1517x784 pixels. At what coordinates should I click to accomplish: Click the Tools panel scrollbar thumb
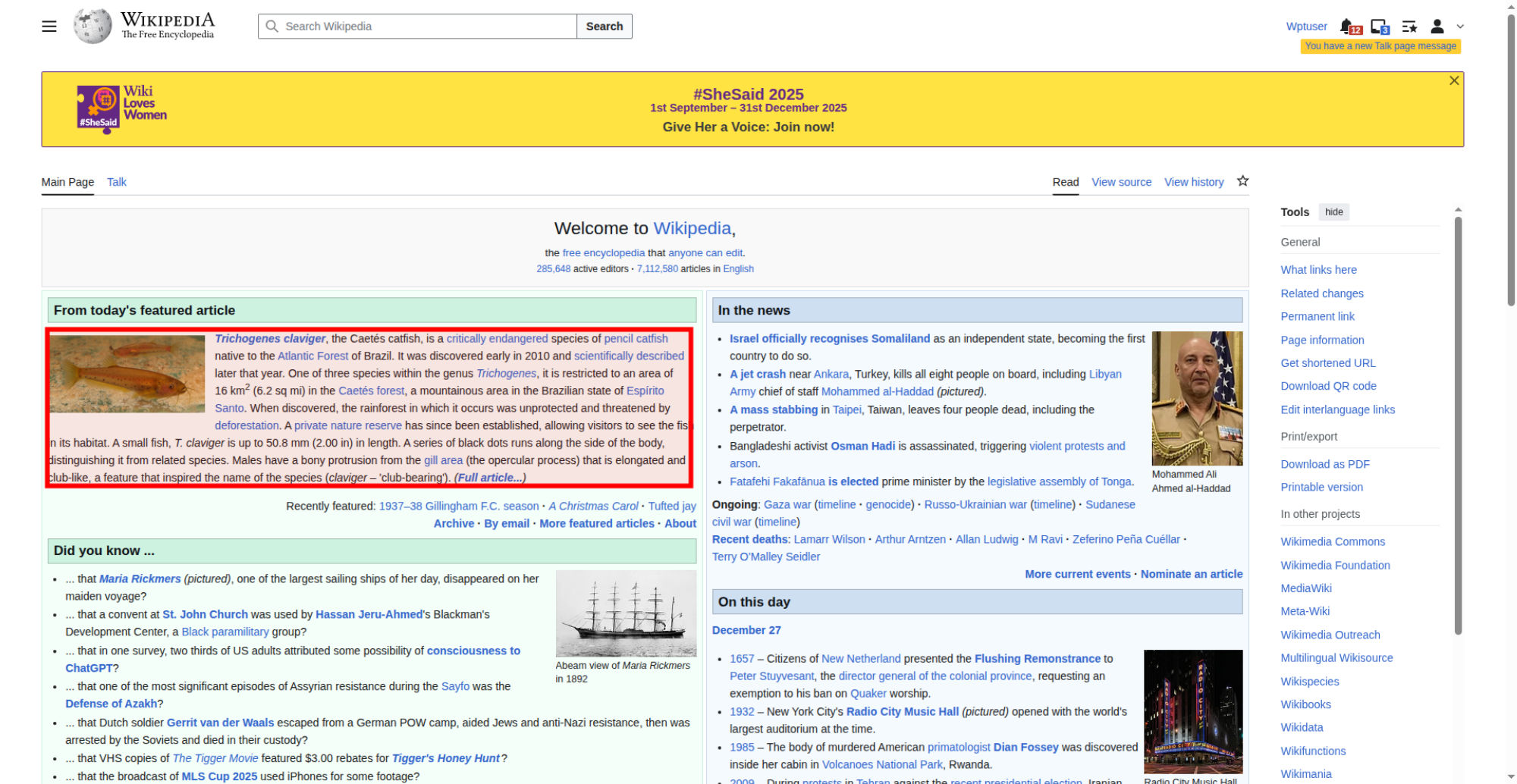(x=1458, y=425)
